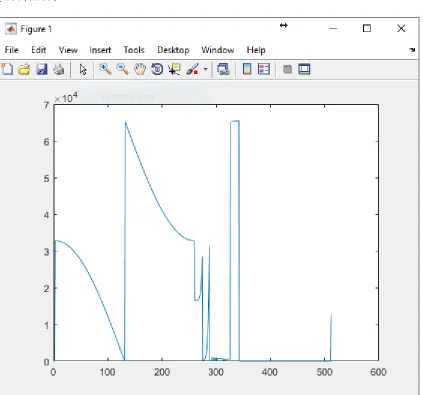Print the figure using printer icon
This screenshot has width=423, height=395.
[59, 69]
